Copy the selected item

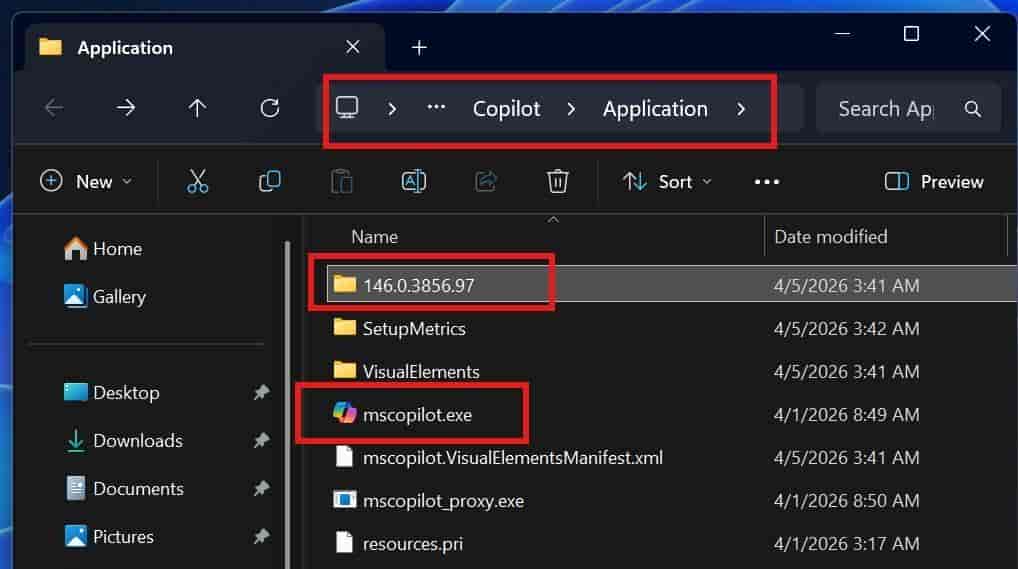coord(269,181)
